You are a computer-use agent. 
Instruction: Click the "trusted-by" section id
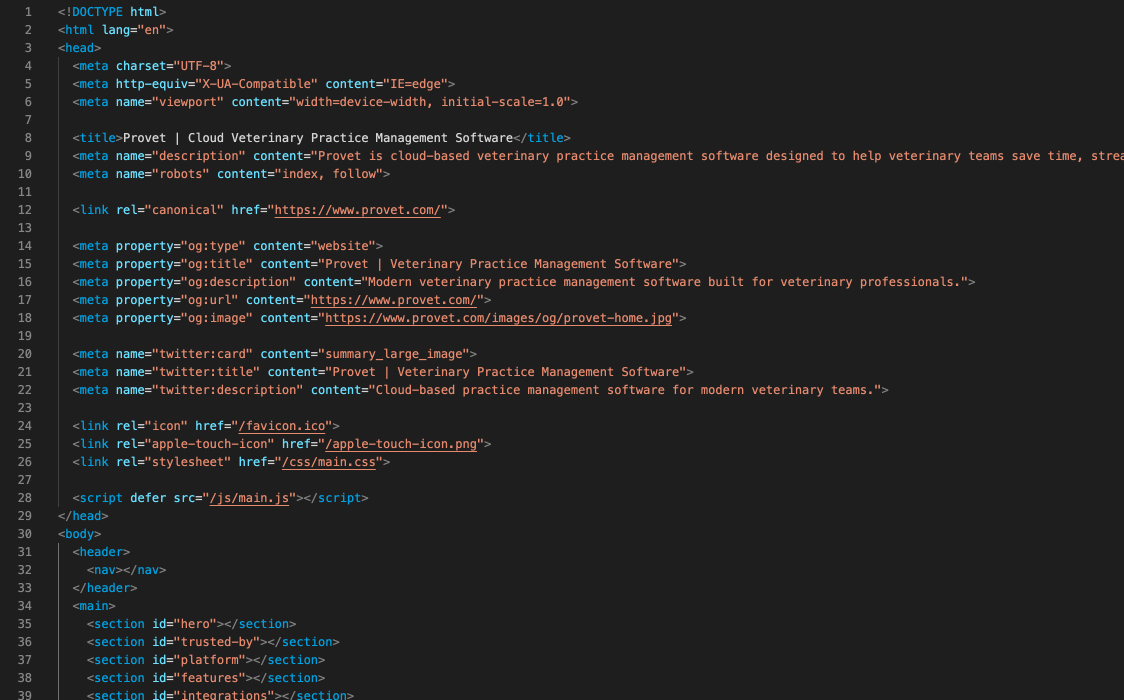point(216,642)
